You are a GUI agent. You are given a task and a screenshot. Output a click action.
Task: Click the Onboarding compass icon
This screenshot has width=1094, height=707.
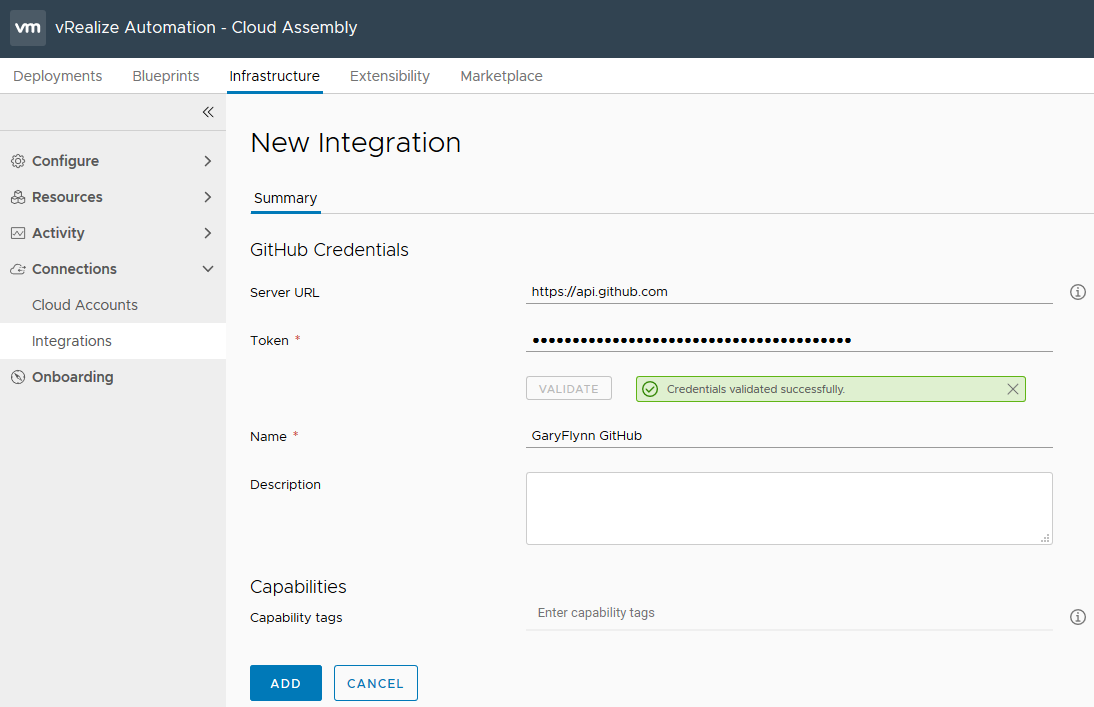click(x=18, y=378)
